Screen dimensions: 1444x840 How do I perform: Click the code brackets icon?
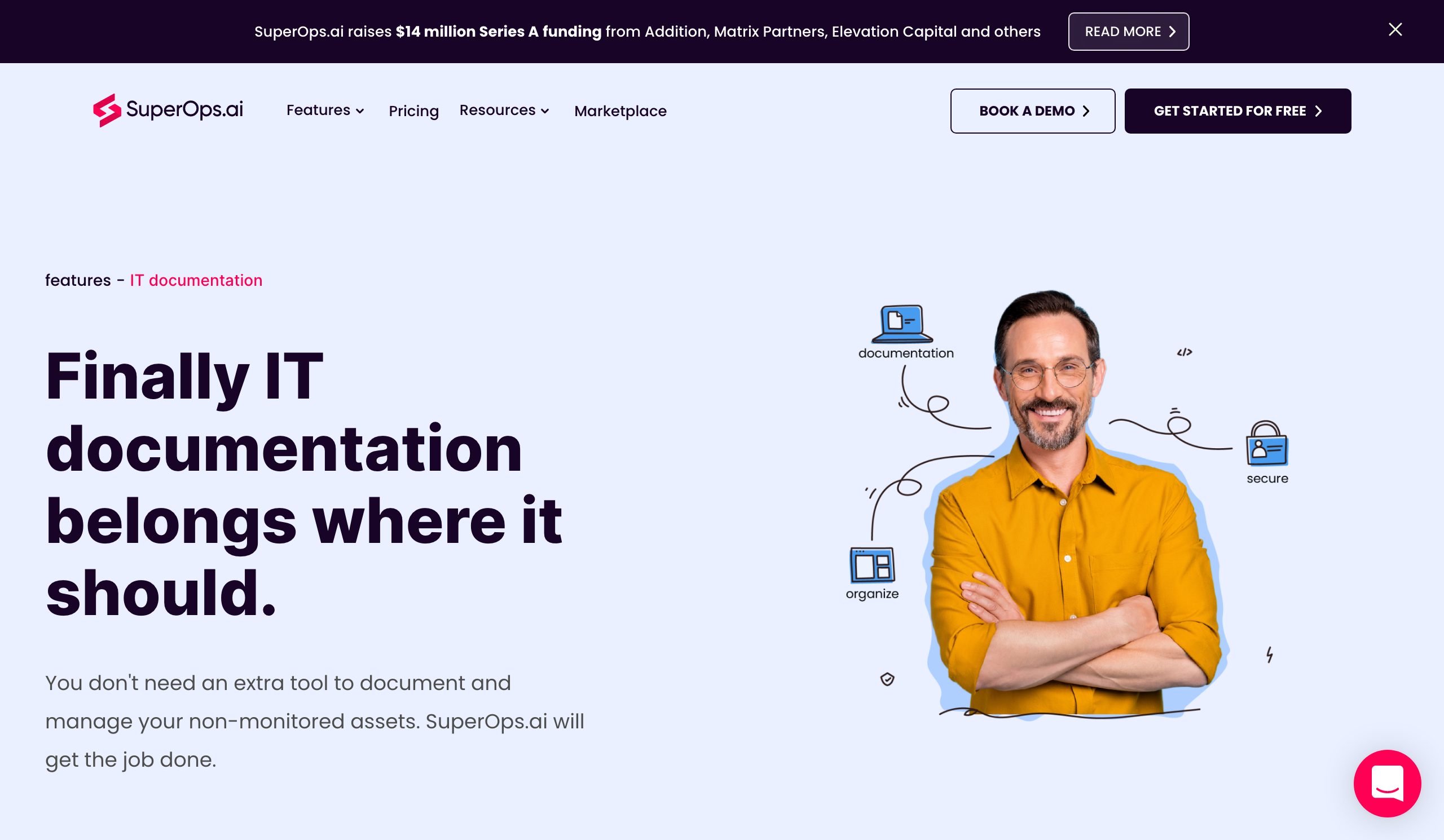[x=1185, y=352]
